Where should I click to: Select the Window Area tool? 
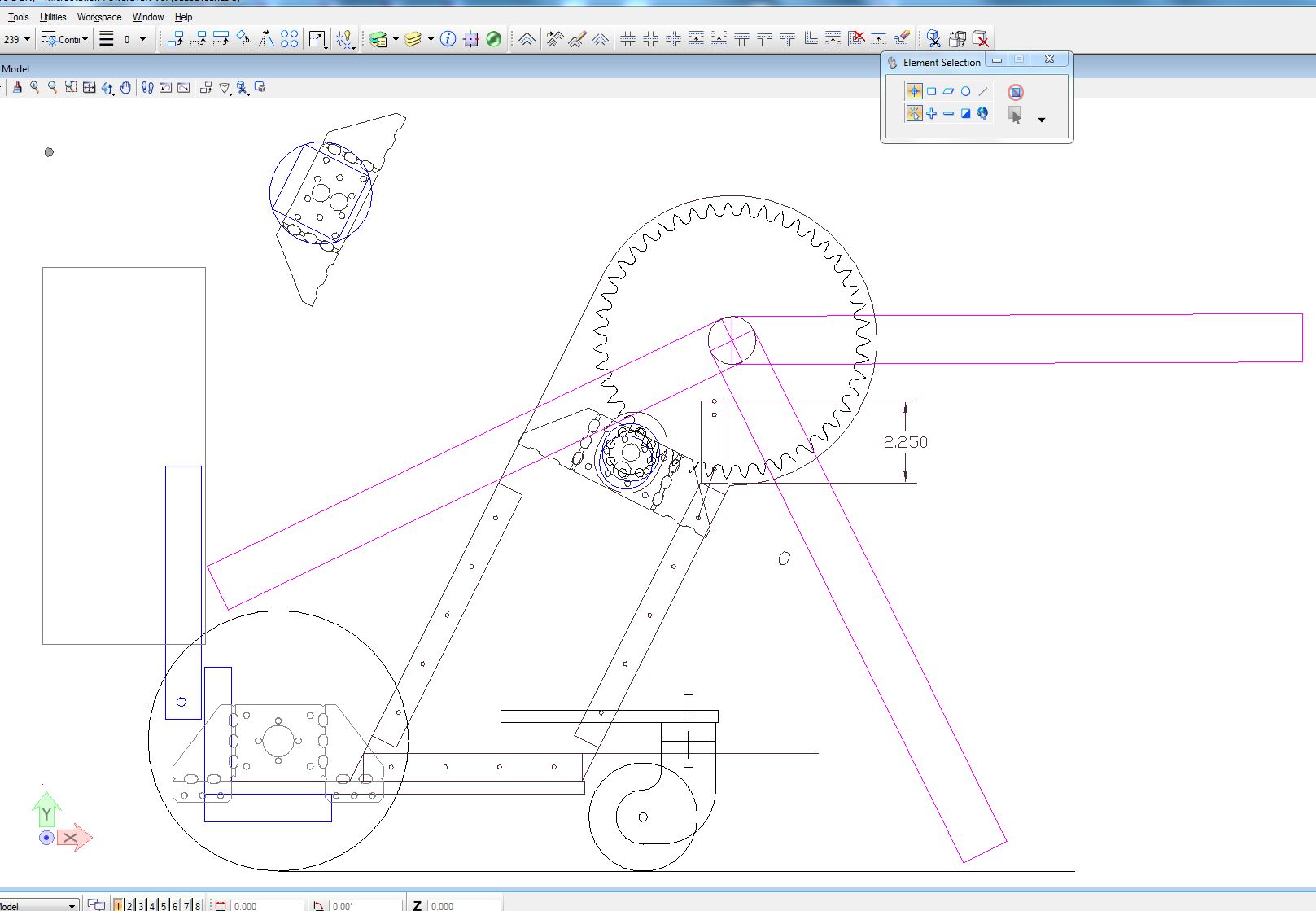coord(71,87)
